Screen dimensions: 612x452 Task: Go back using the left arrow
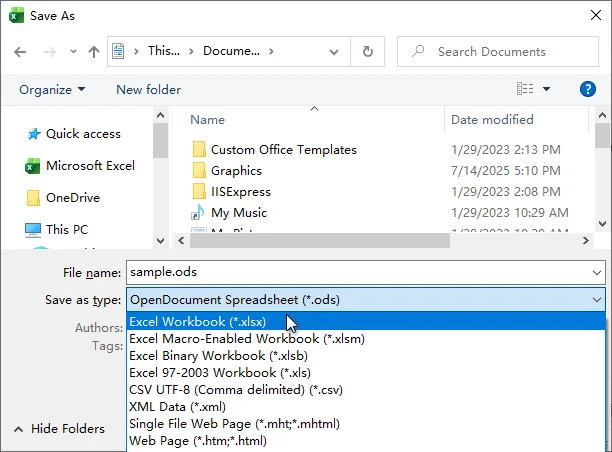point(20,52)
